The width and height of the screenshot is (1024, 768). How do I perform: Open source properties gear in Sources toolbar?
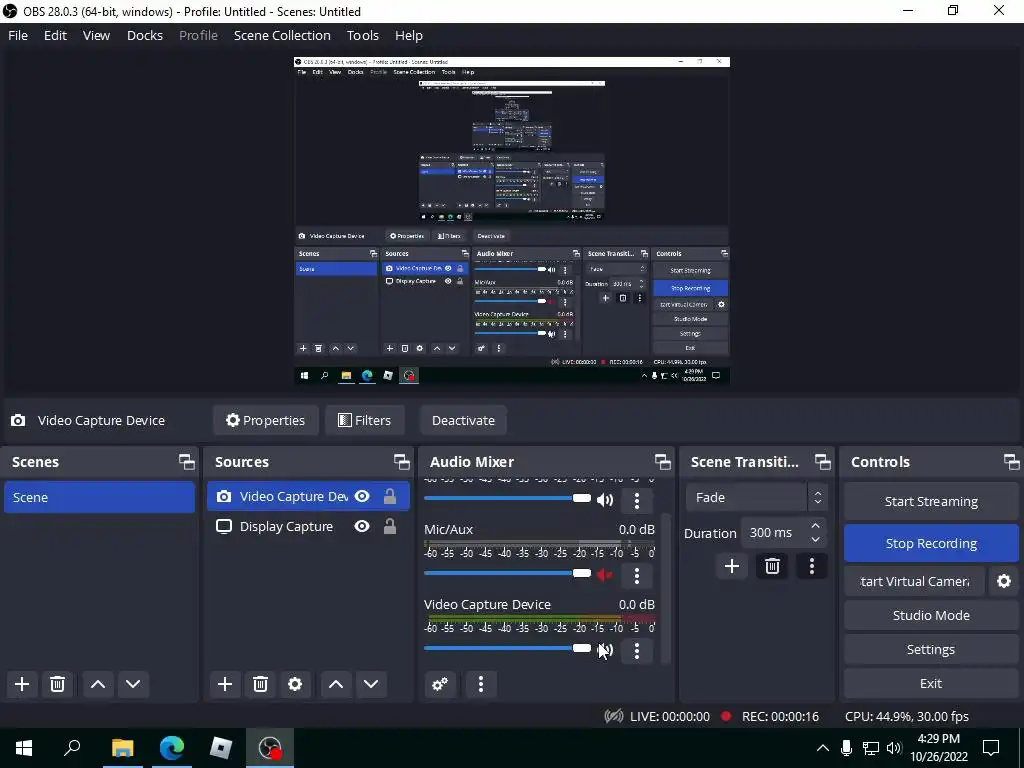coord(295,684)
